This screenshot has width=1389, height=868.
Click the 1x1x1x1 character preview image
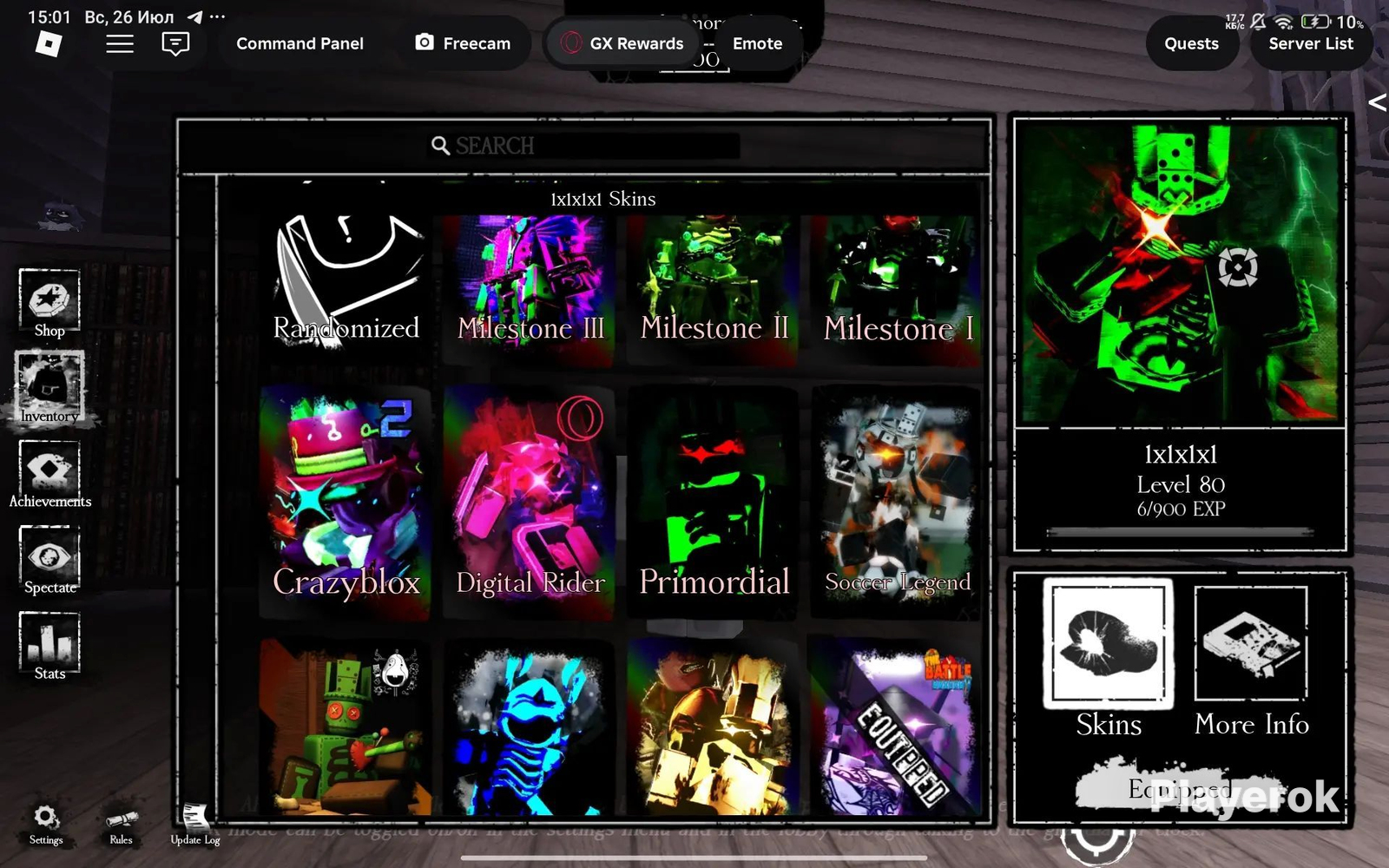[1180, 273]
